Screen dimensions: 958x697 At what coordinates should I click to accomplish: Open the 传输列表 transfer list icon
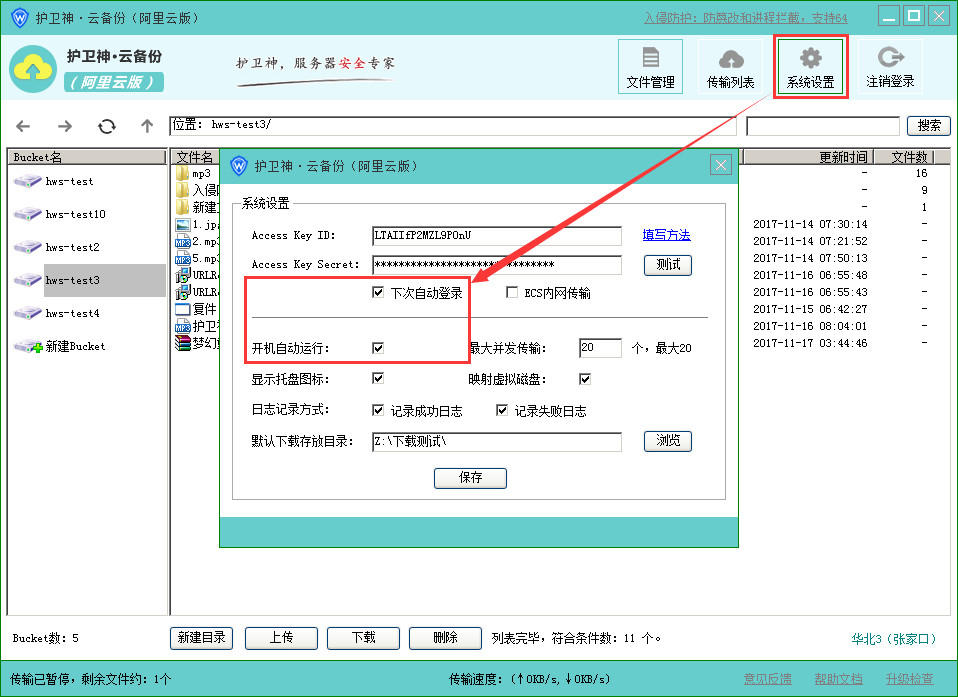(x=730, y=67)
